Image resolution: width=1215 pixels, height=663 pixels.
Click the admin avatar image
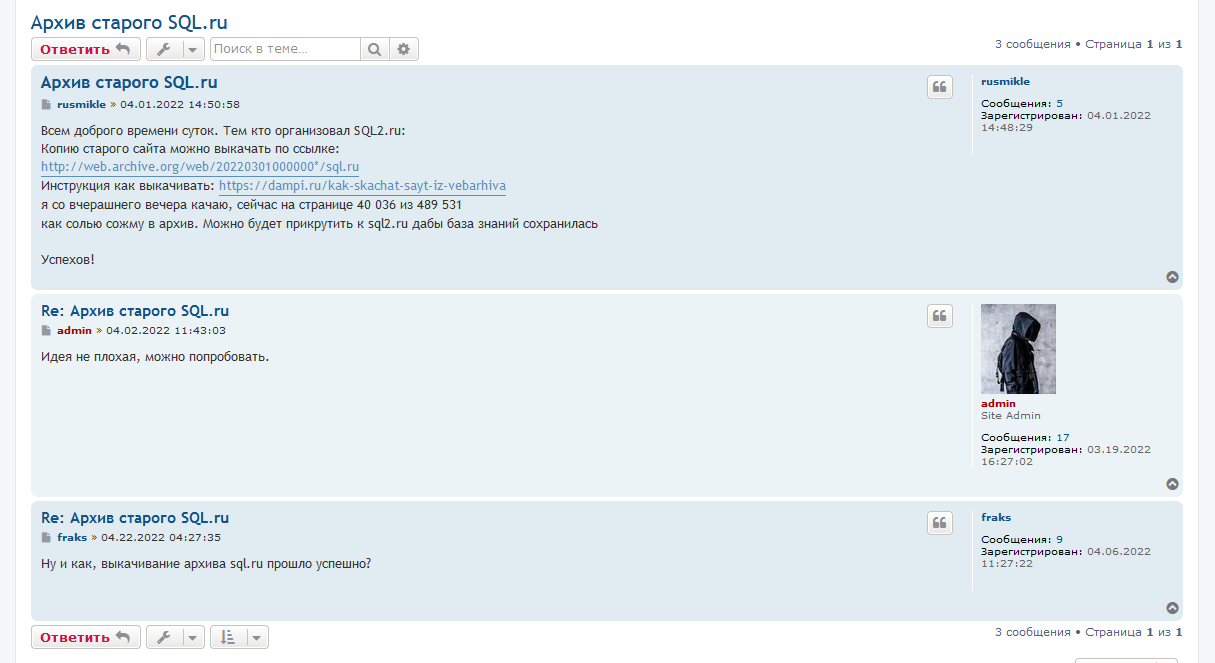pos(1018,349)
